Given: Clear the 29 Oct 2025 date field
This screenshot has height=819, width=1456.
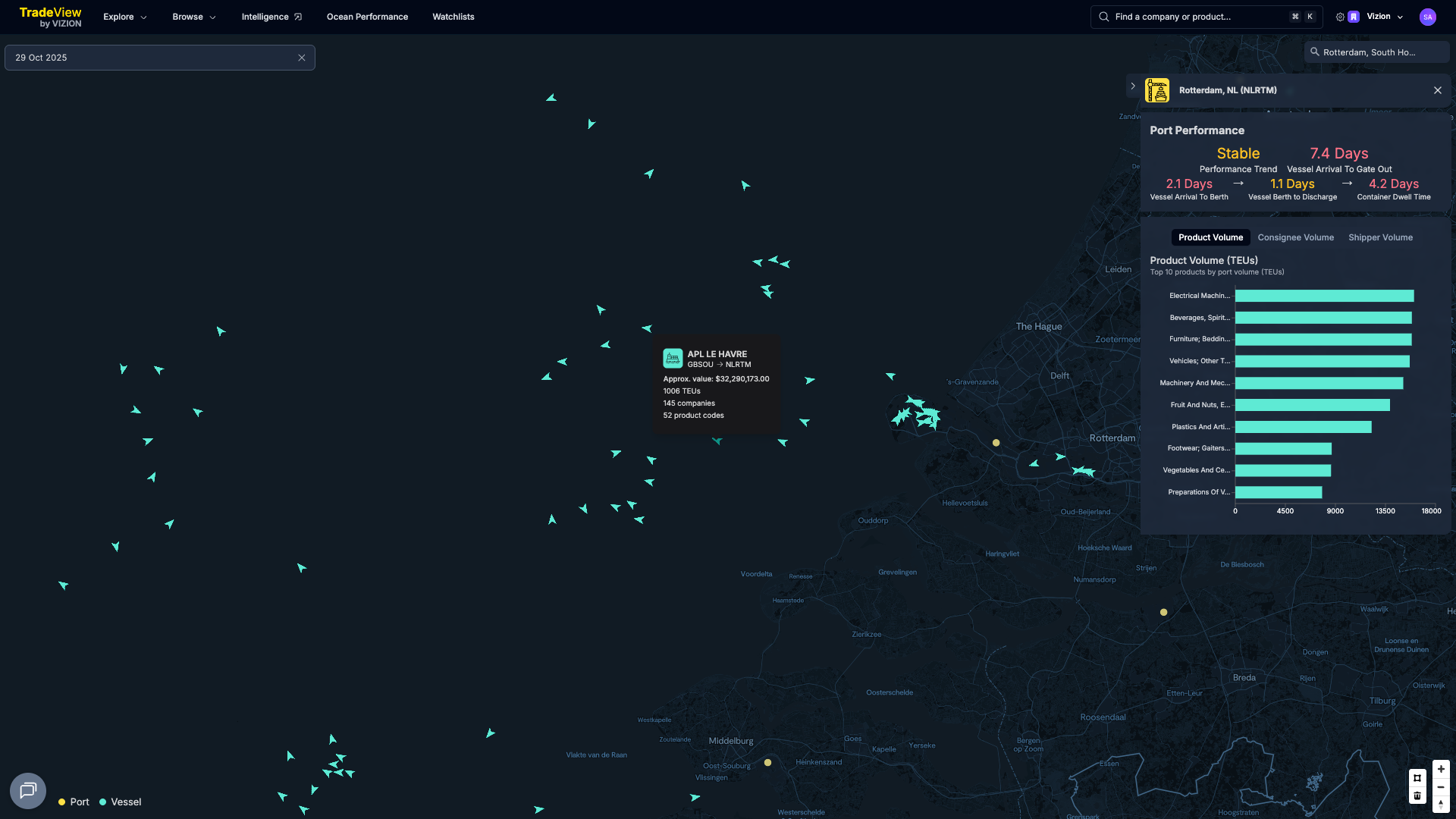Looking at the screenshot, I should pyautogui.click(x=302, y=58).
